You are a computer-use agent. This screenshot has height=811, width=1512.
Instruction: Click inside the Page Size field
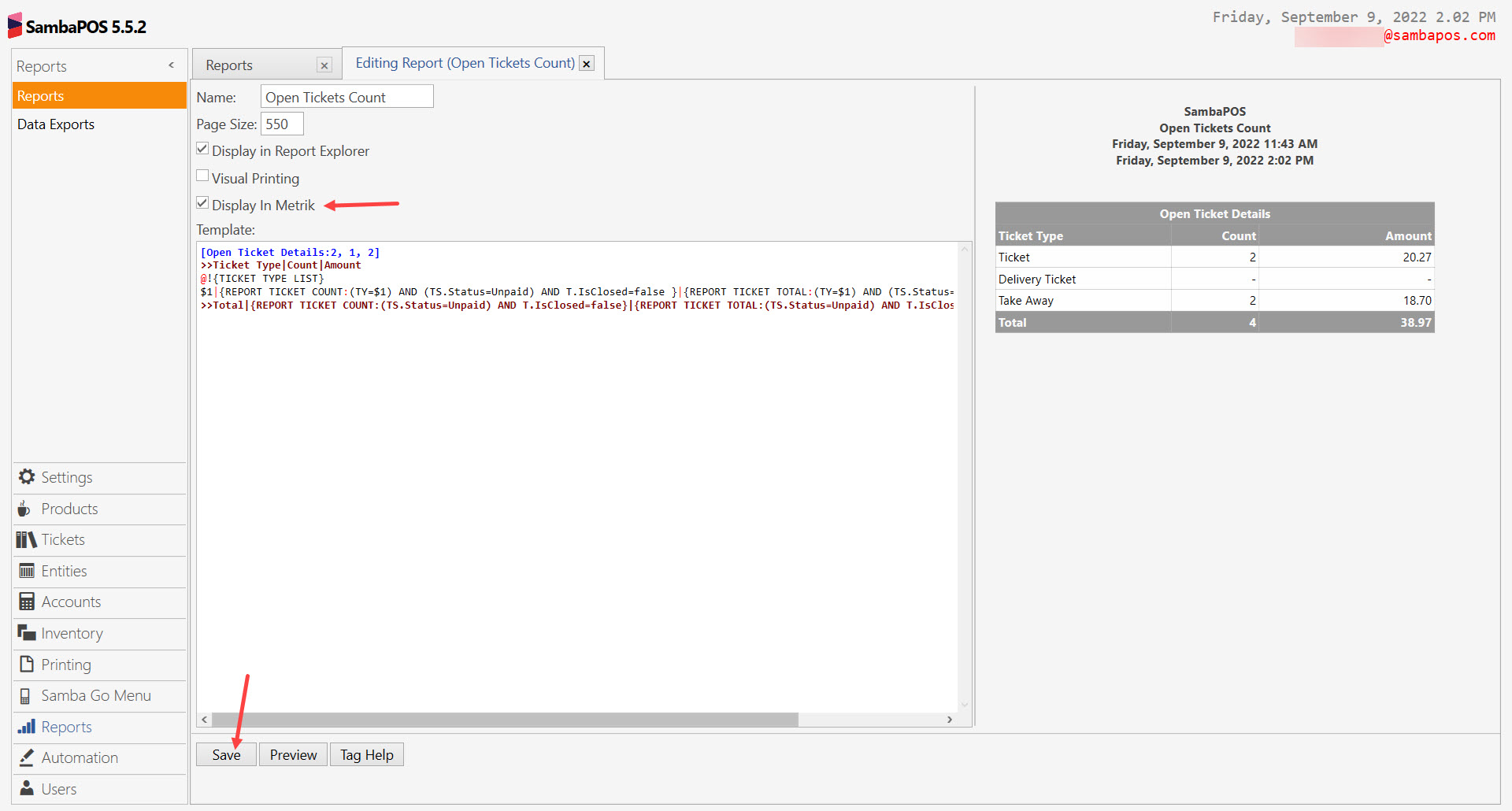pos(281,124)
